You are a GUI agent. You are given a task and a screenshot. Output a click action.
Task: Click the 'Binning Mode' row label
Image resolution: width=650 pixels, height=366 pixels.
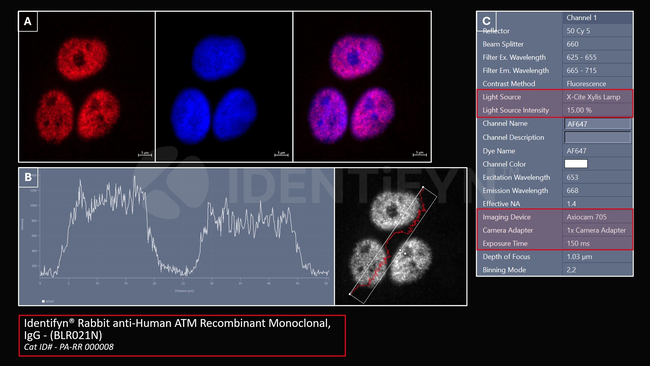tap(504, 270)
